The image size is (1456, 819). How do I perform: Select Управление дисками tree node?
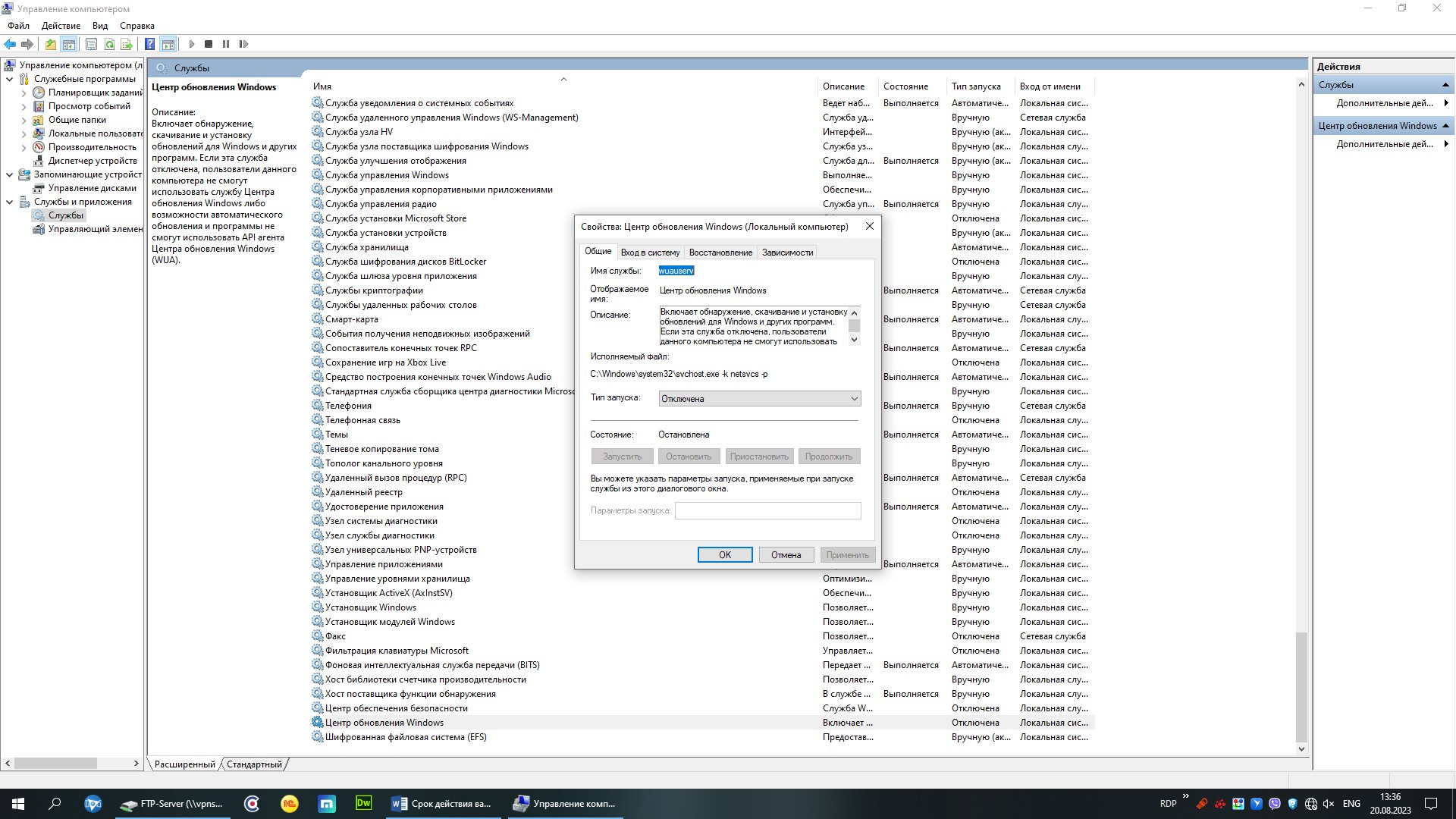coord(93,188)
